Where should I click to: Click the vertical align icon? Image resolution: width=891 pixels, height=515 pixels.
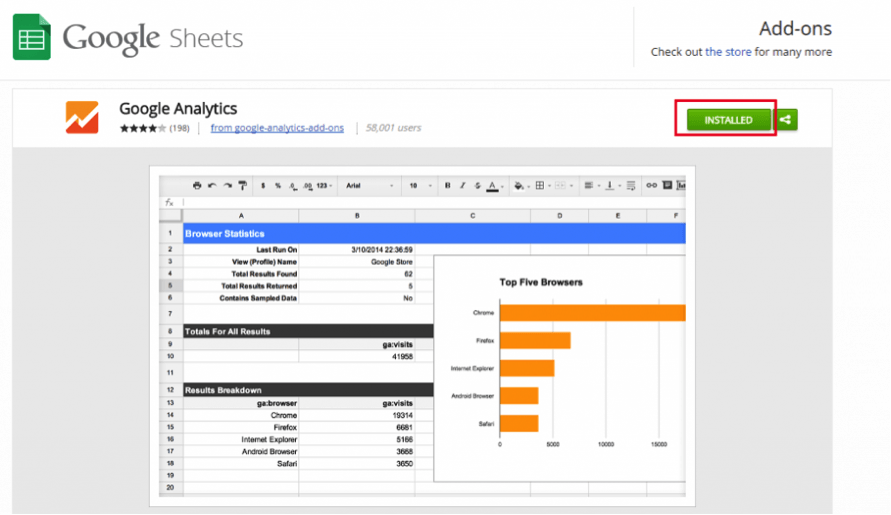610,185
